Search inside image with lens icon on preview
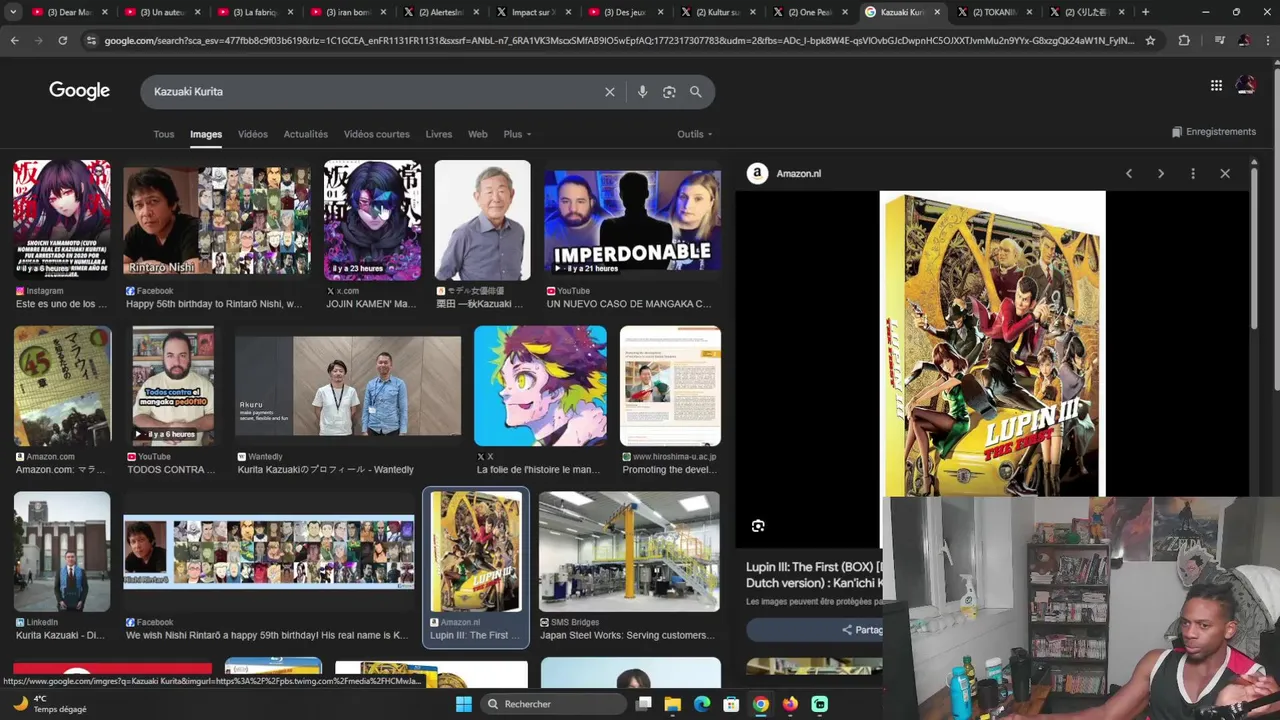 (758, 526)
